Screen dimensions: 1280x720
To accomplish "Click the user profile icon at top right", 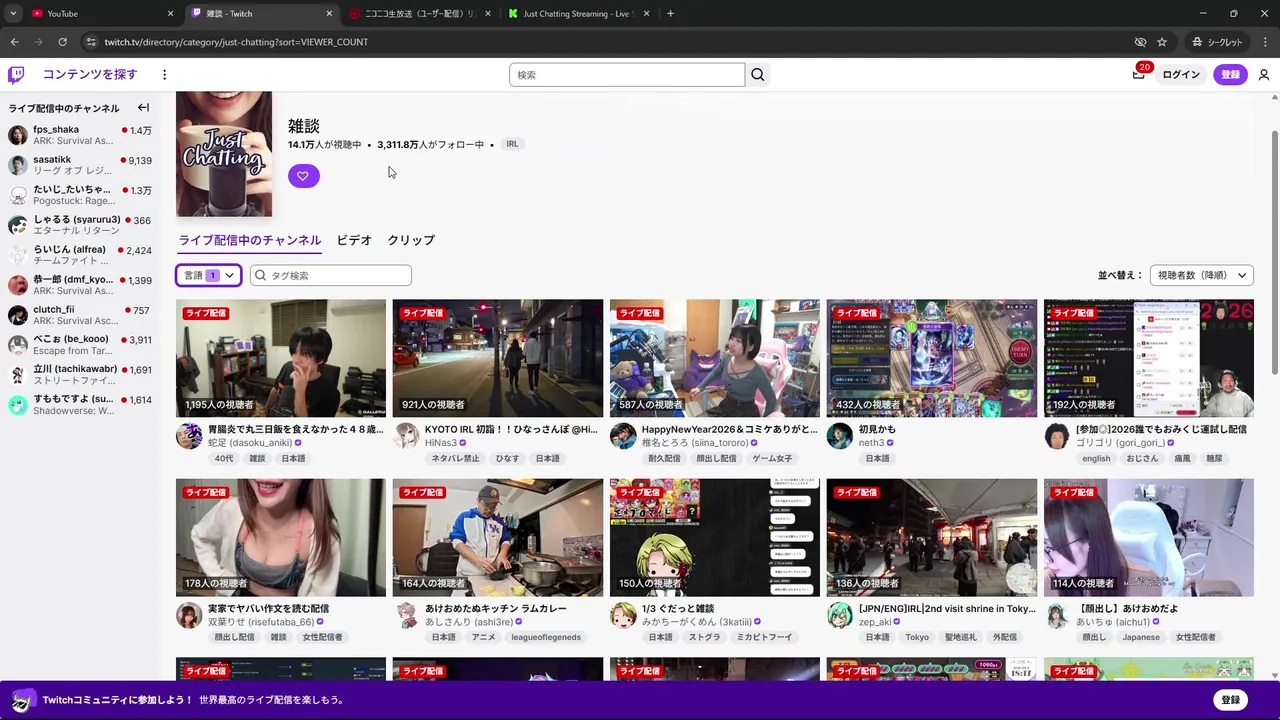I will point(1264,74).
